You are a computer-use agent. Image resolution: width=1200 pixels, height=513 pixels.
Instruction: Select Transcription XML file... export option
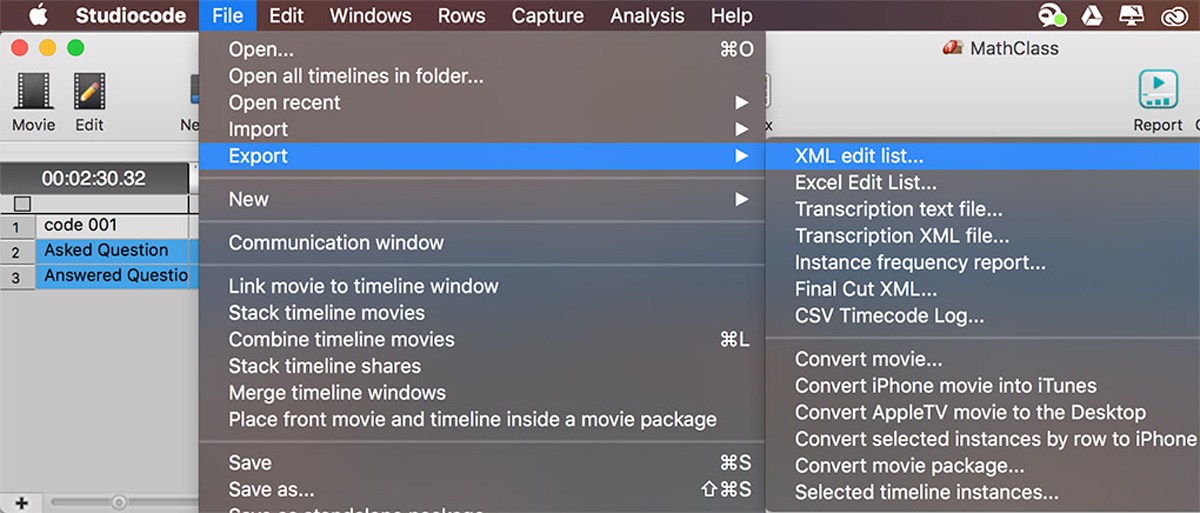(982, 236)
